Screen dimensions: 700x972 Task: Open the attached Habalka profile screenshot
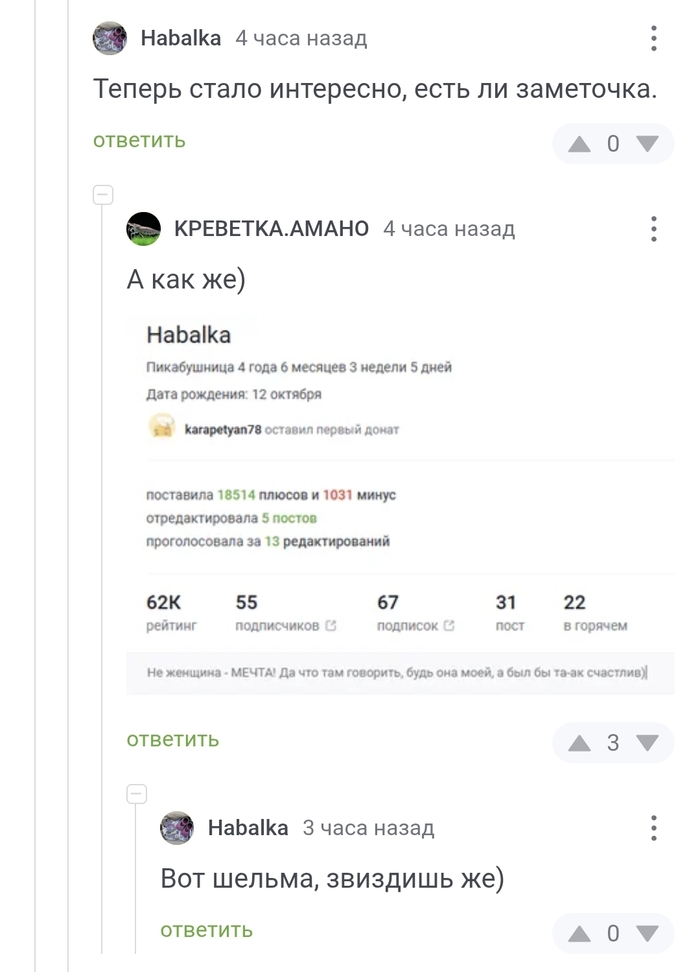click(399, 500)
